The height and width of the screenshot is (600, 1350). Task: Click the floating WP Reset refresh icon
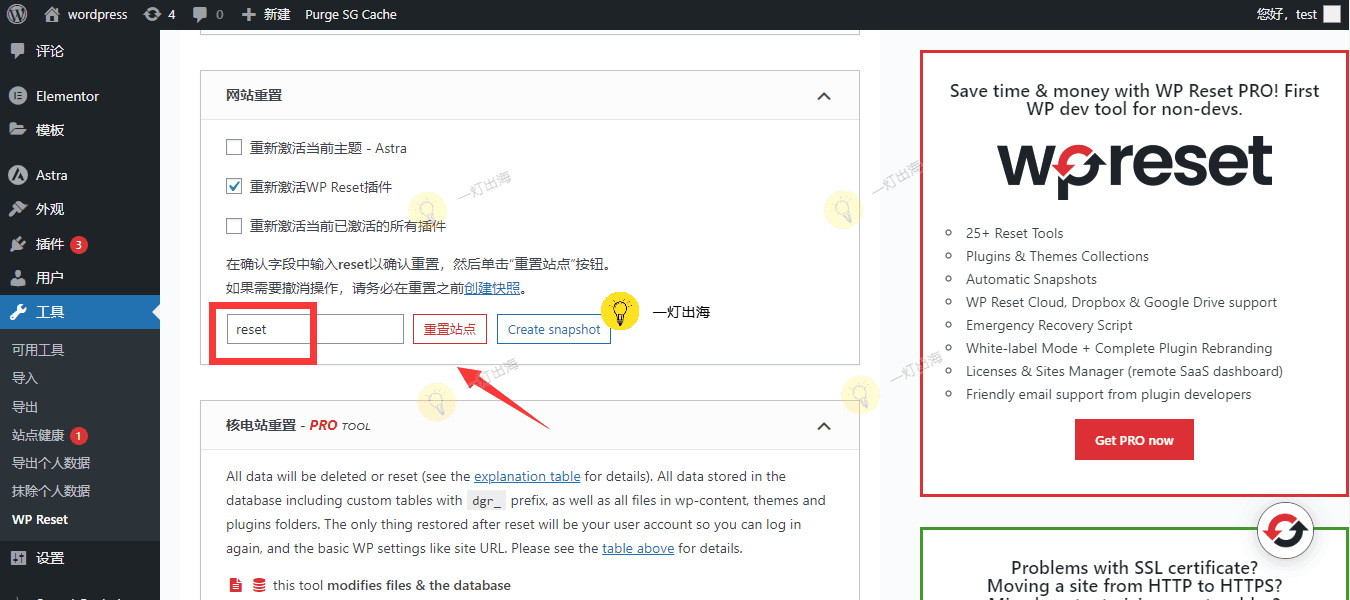point(1288,531)
